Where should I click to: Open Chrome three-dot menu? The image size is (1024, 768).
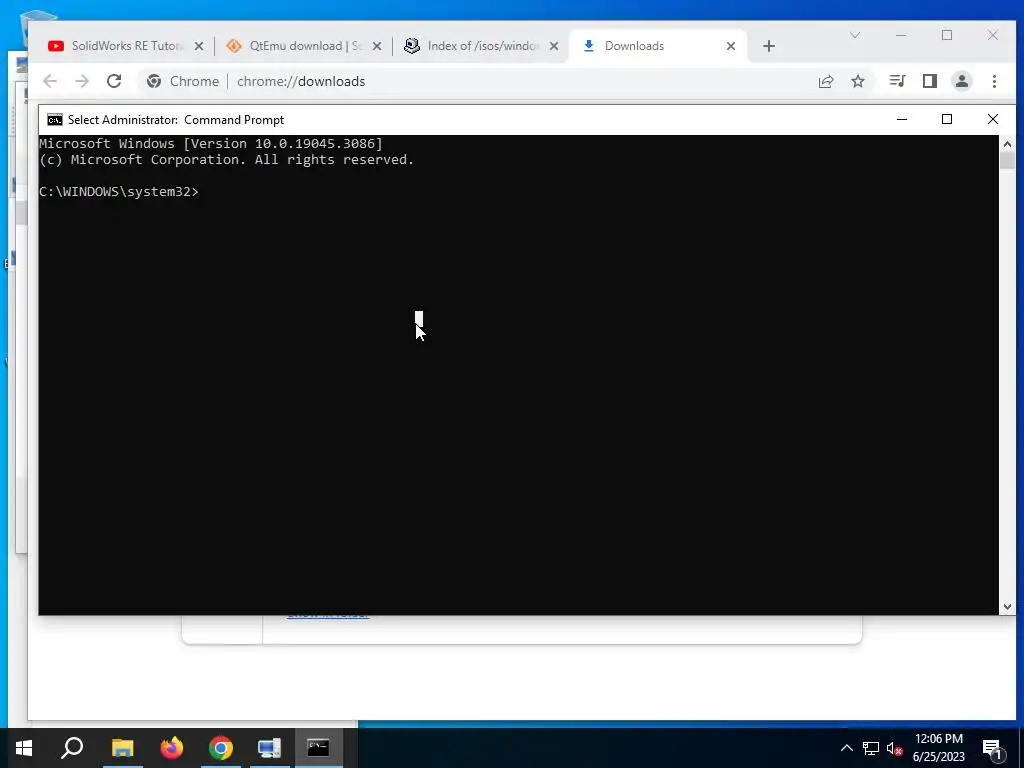(x=994, y=81)
